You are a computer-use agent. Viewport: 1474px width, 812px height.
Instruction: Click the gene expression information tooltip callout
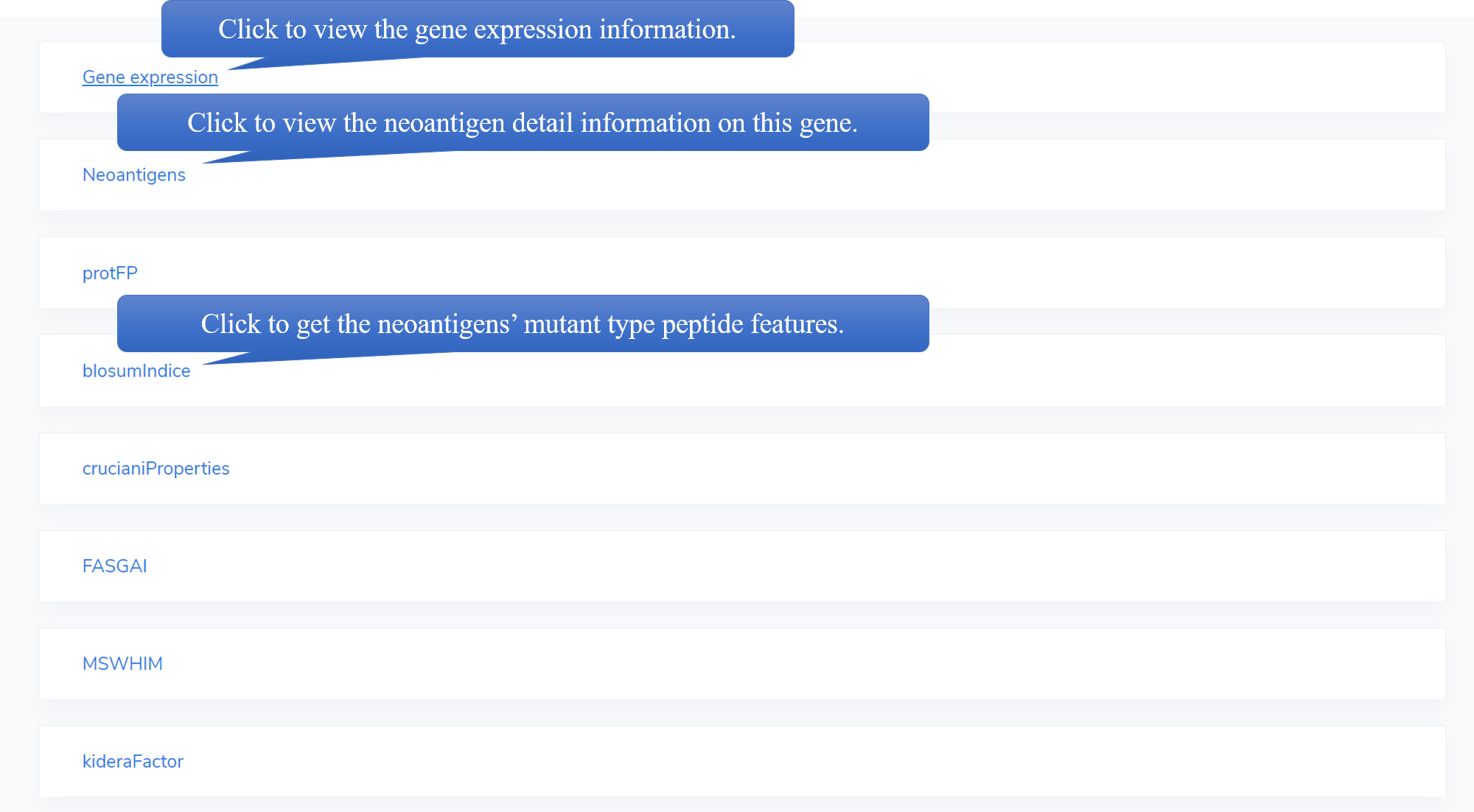pos(477,29)
